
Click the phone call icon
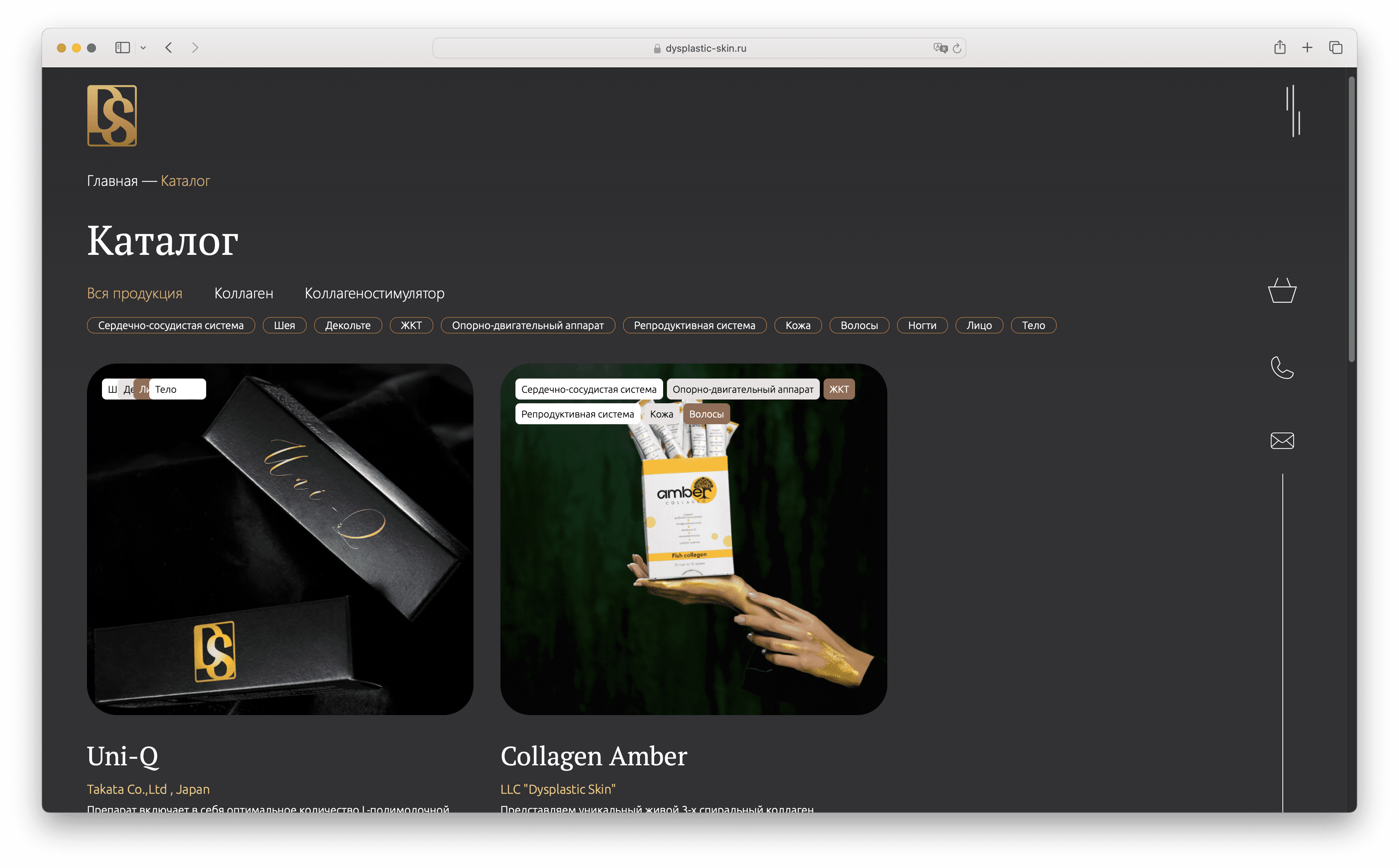pos(1281,367)
